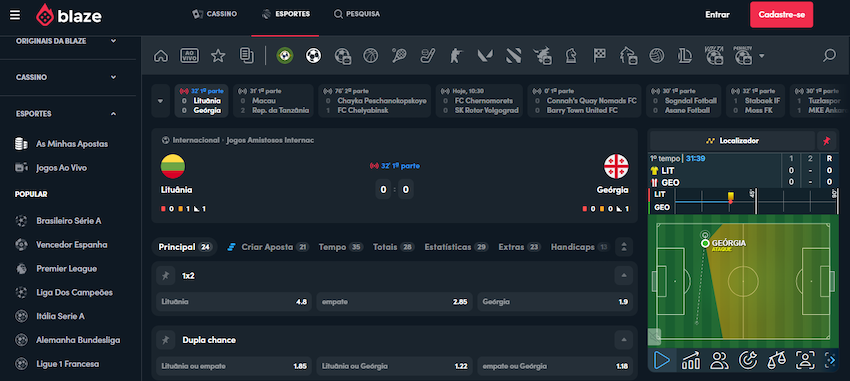
Task: Click the Entrar login button
Action: (x=717, y=15)
